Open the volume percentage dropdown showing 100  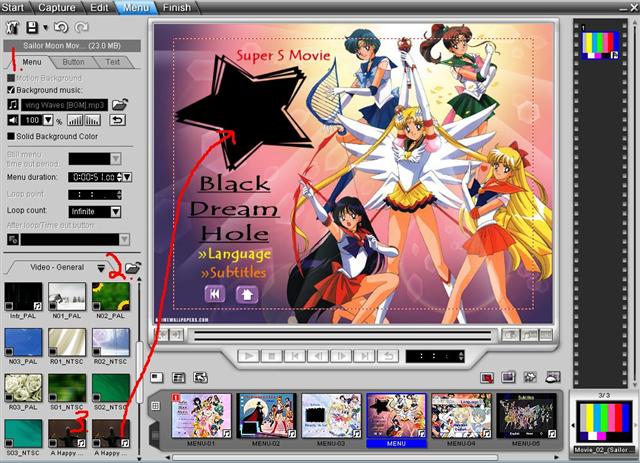(x=48, y=120)
